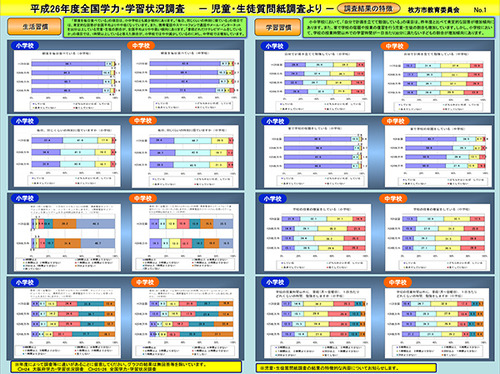Screen dimensions: 500x374
Task: Open the 小学校 two-bar chart with large orange segments
Action: click(67, 237)
